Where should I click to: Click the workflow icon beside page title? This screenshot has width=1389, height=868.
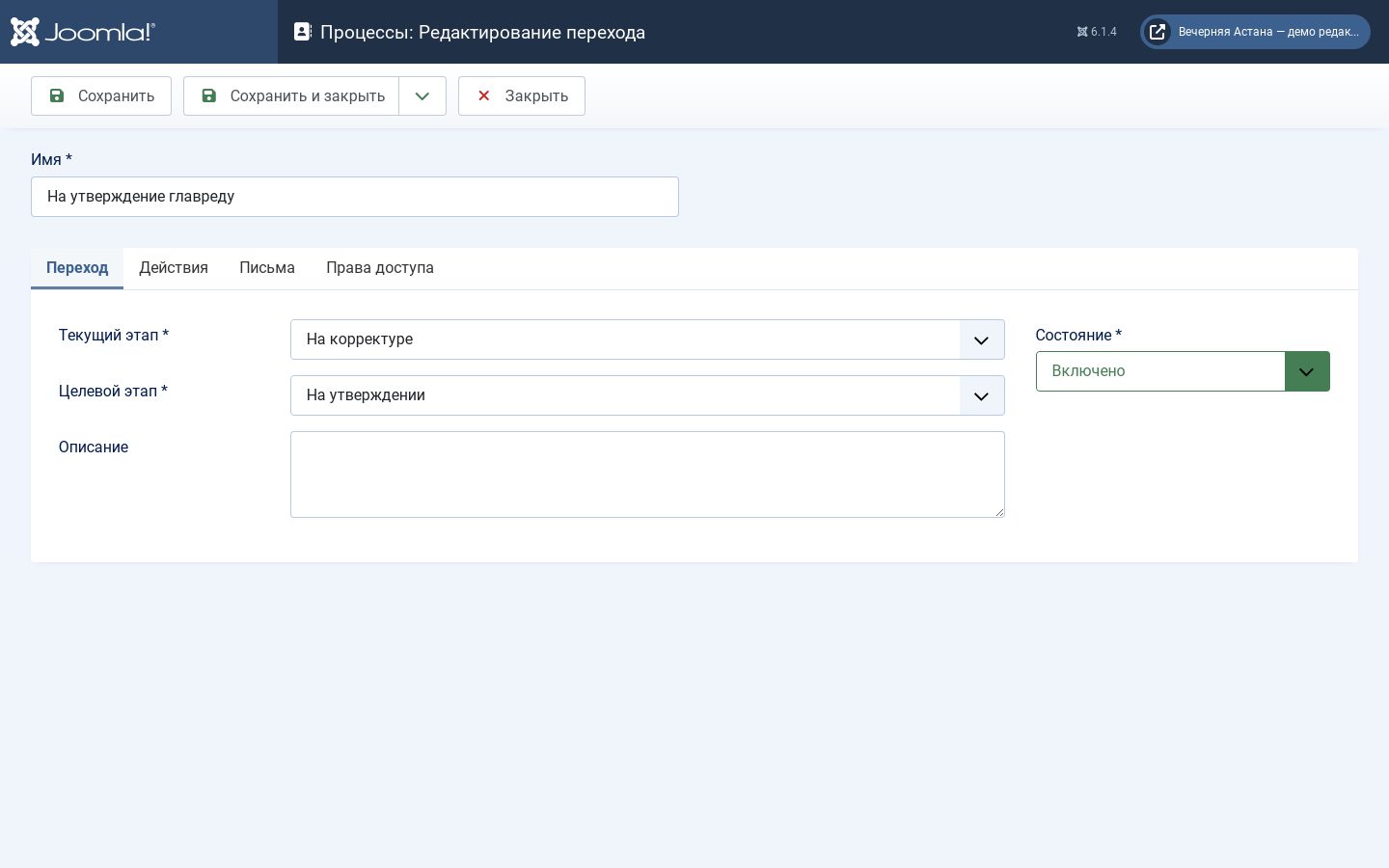302,32
